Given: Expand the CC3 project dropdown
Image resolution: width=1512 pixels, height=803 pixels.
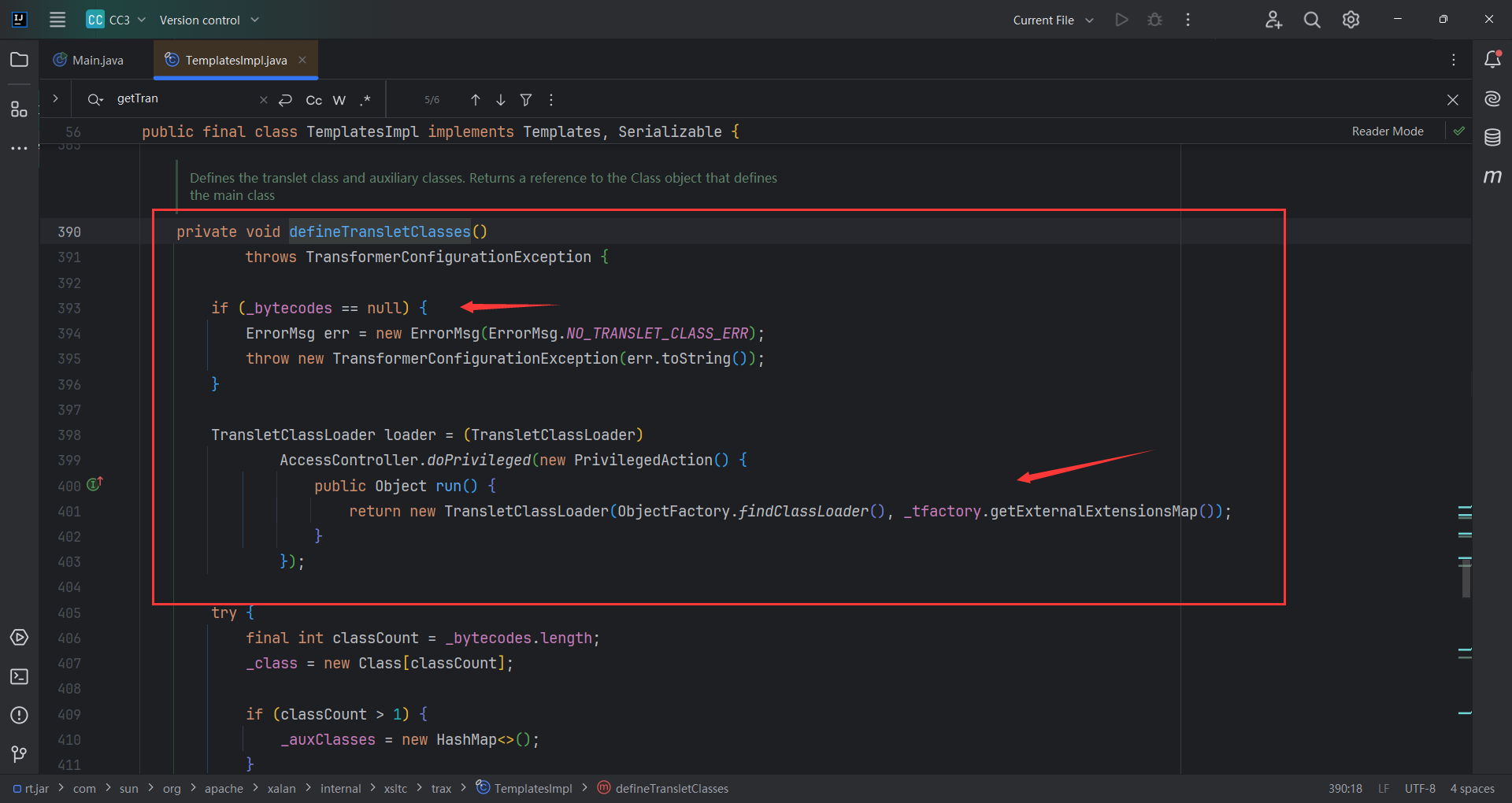Looking at the screenshot, I should (x=117, y=20).
